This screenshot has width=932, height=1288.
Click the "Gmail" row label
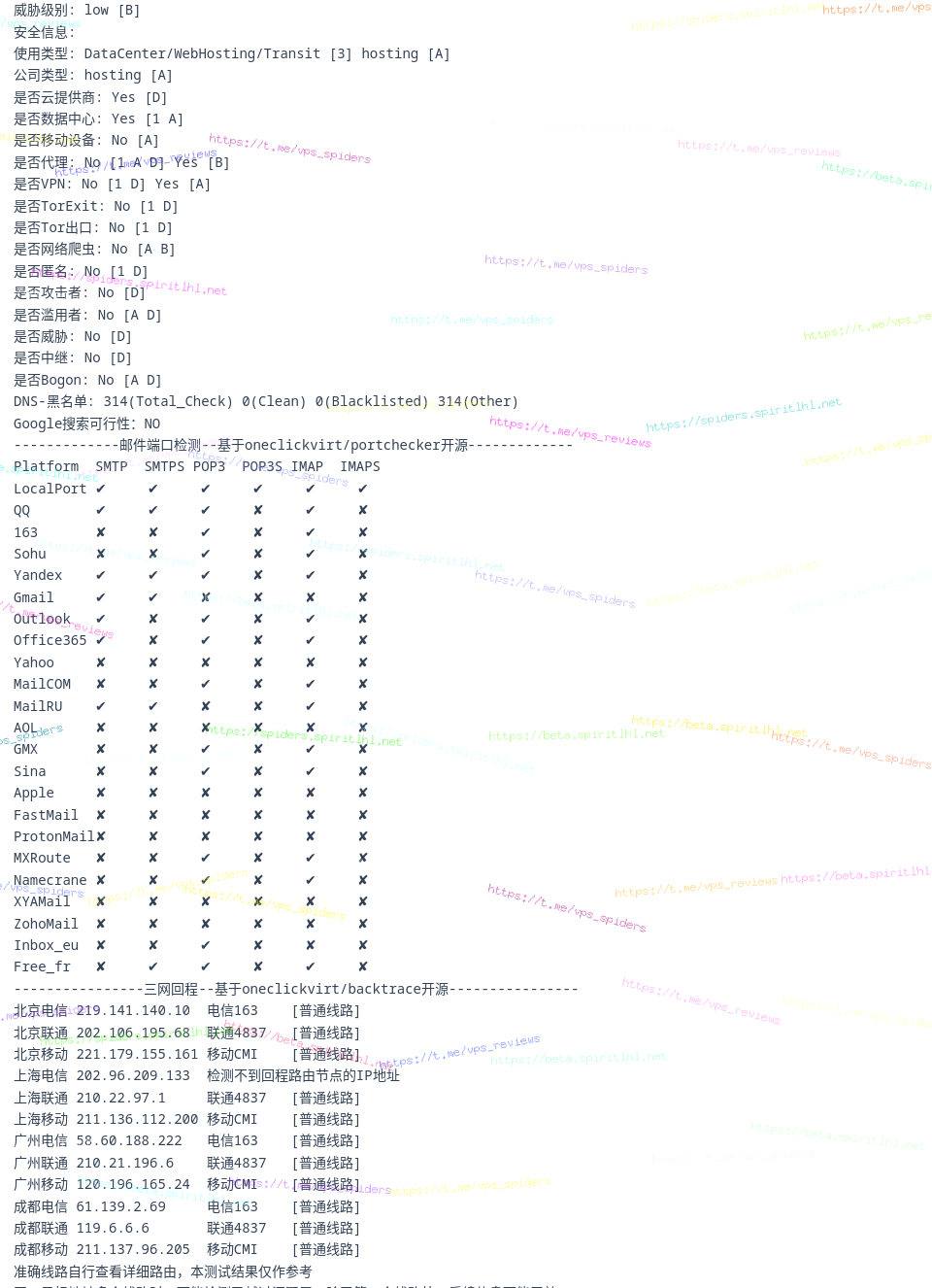(x=34, y=597)
